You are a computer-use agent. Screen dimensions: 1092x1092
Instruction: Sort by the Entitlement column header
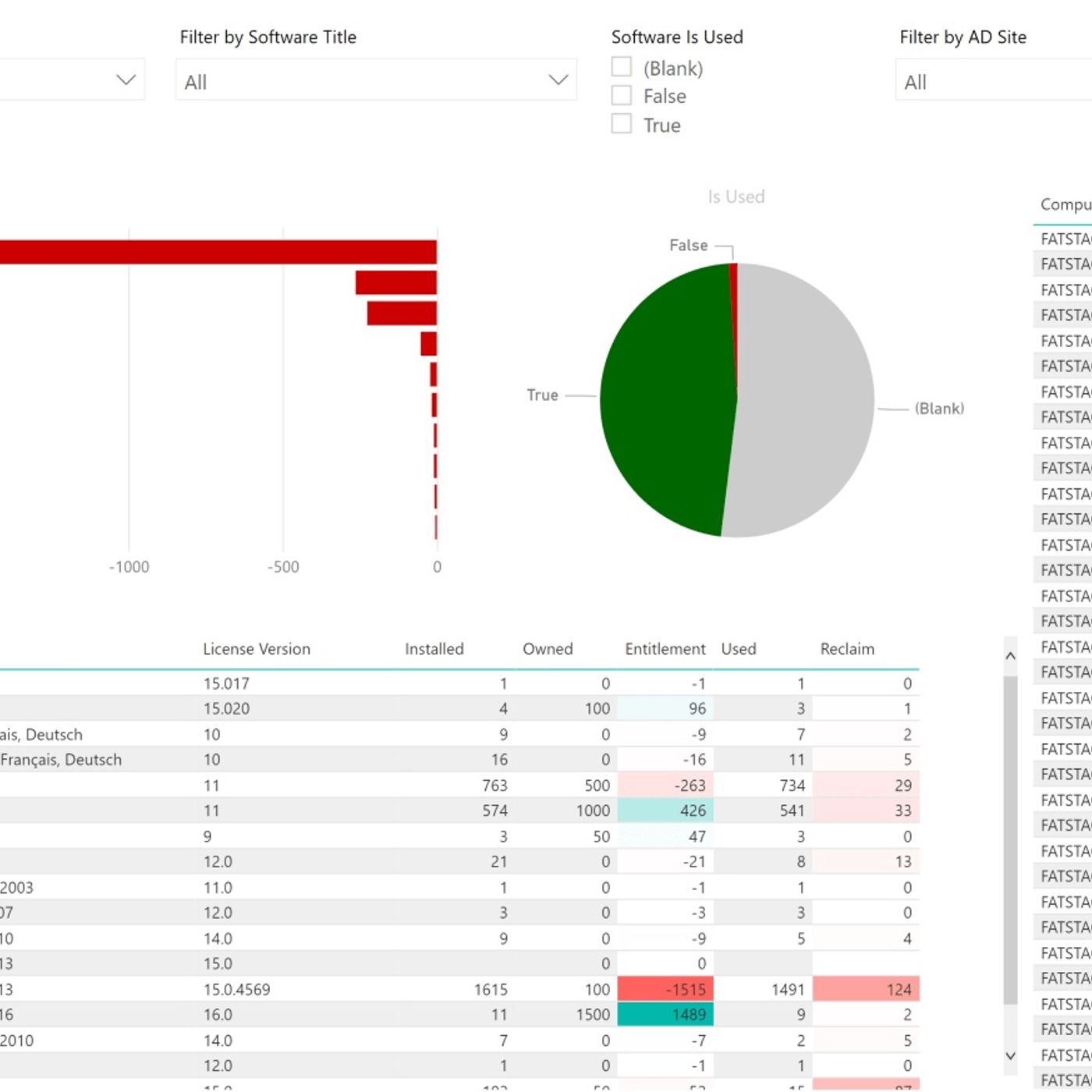click(x=665, y=649)
